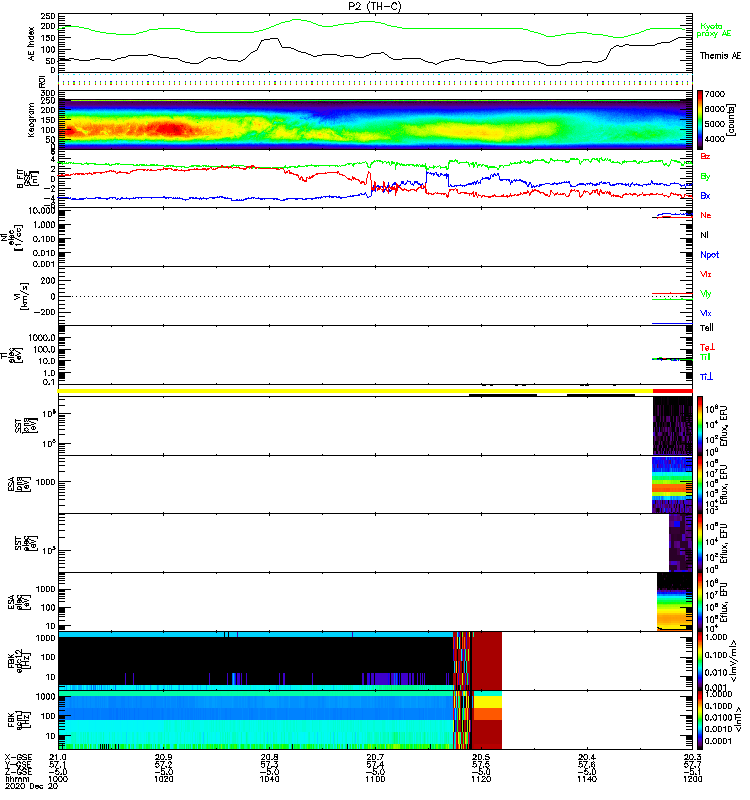Click the second black segment under yellow bar

coord(601,395)
